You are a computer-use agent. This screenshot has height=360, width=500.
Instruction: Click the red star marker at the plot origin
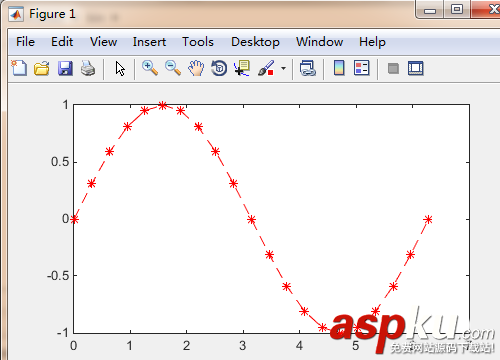click(74, 219)
